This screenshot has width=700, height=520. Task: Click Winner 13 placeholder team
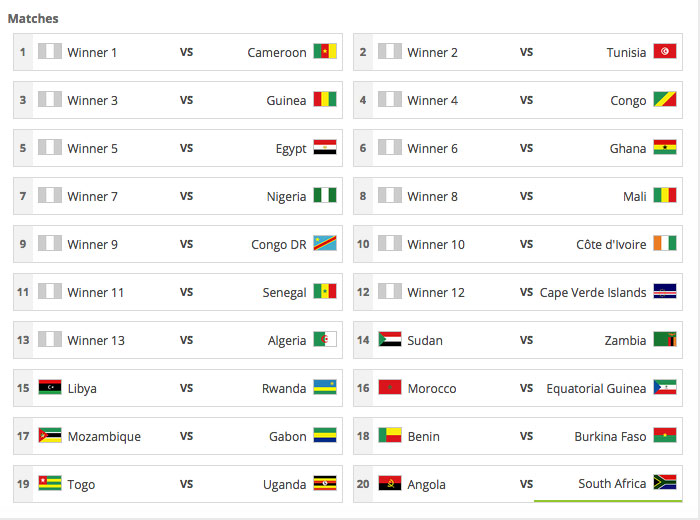[x=96, y=340]
